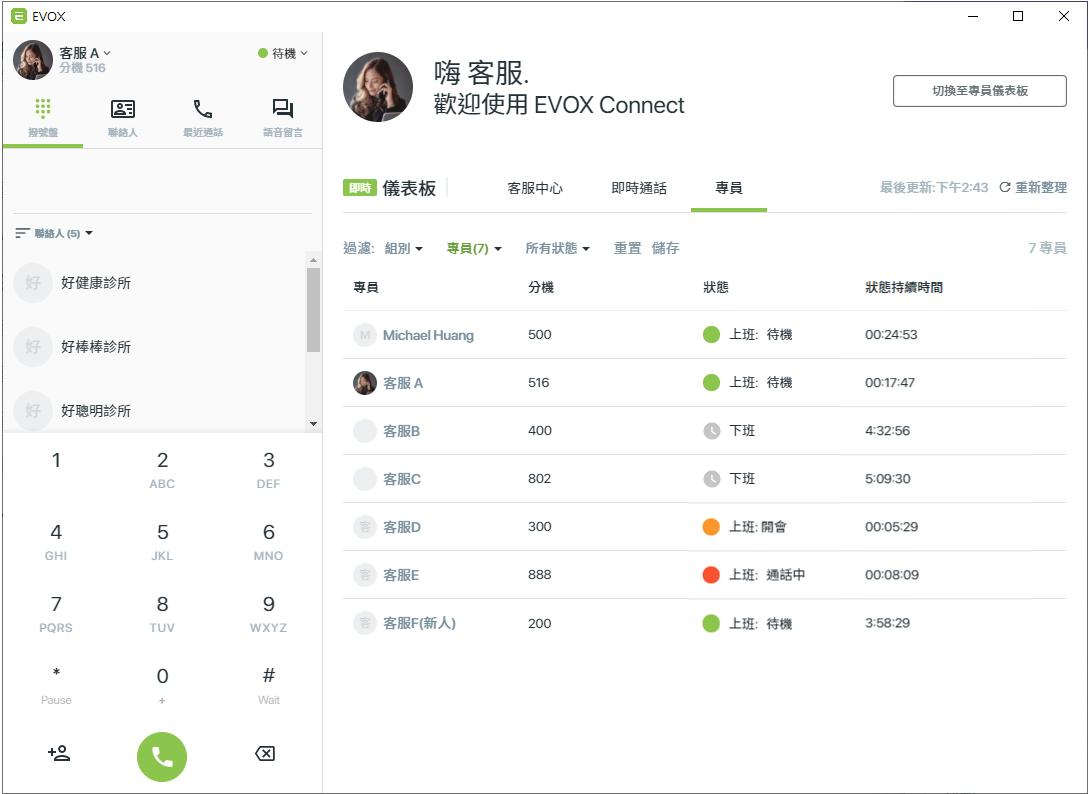Click the refresh 重新整理 icon
1090x794 pixels.
pyautogui.click(x=1004, y=187)
